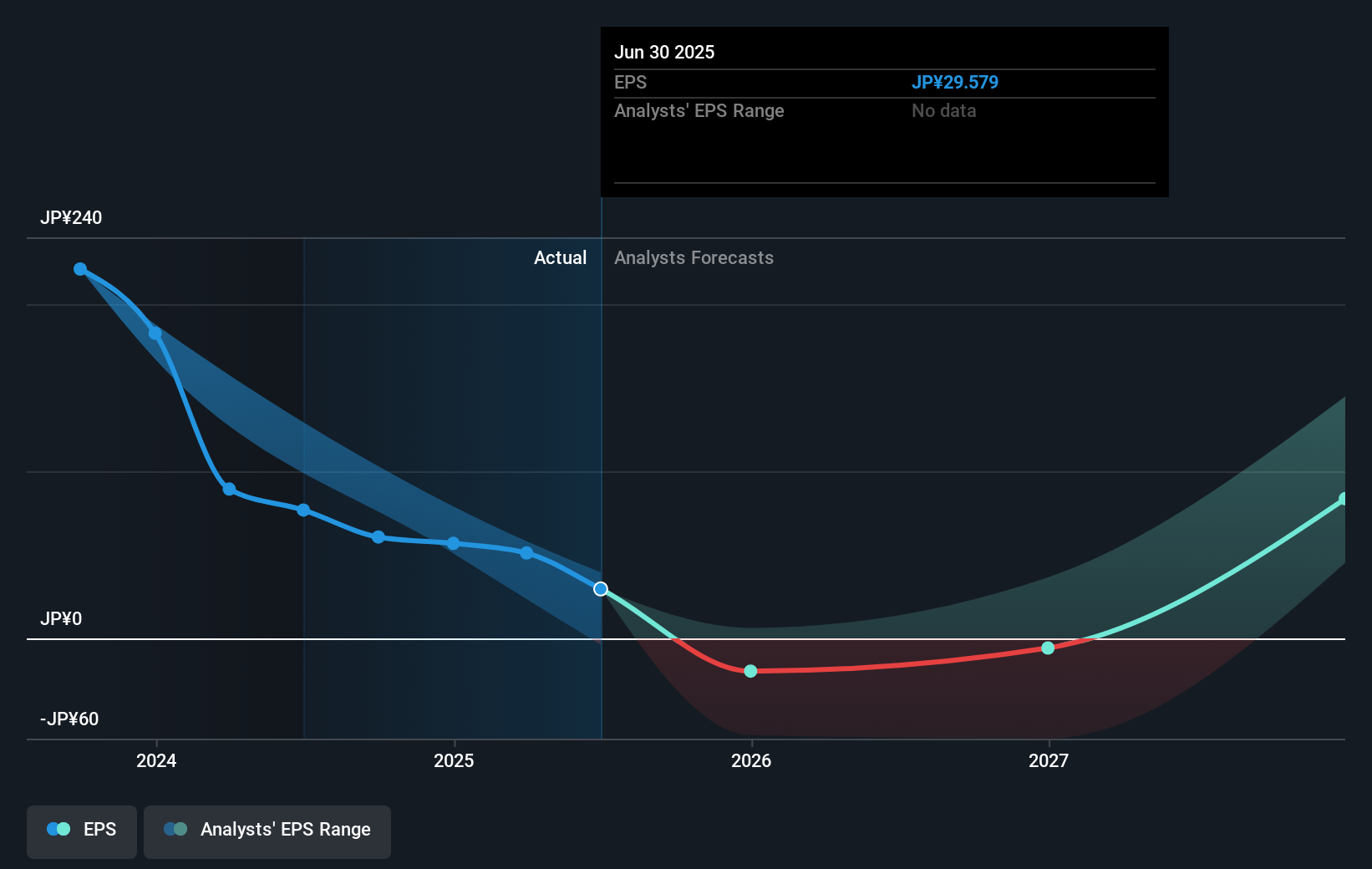Toggle the Analysts' EPS Range series
Screen dimensions: 1372x869
pyautogui.click(x=267, y=831)
